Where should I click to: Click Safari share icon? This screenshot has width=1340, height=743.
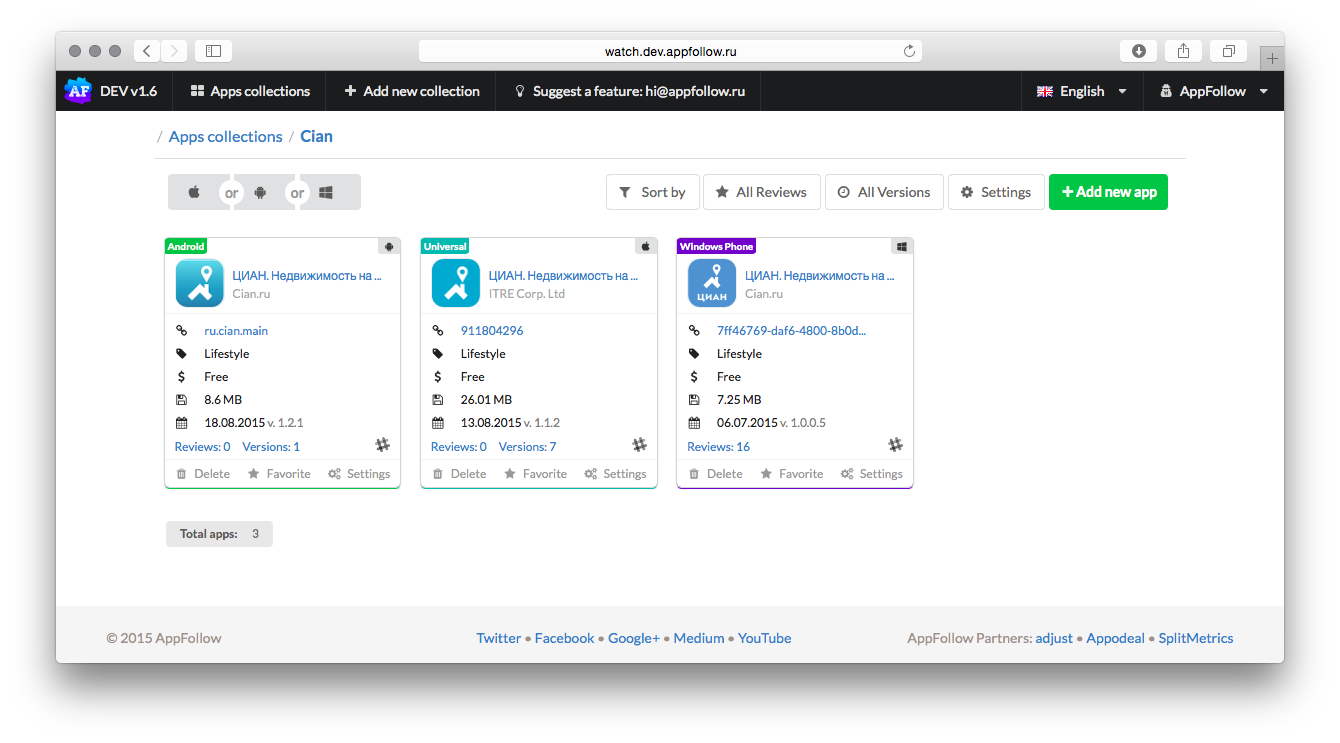pyautogui.click(x=1183, y=51)
